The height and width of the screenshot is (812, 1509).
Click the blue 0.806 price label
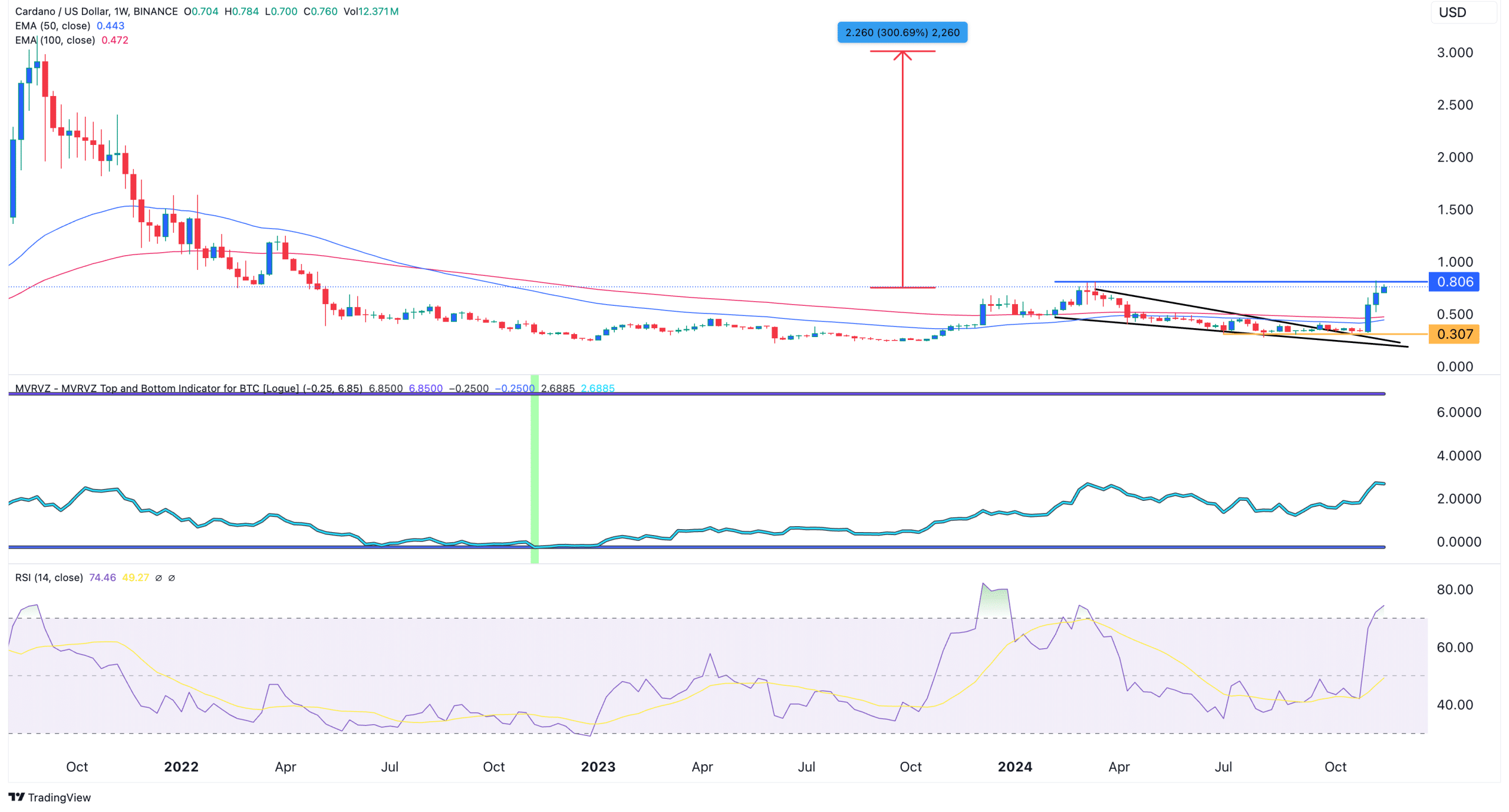point(1454,282)
